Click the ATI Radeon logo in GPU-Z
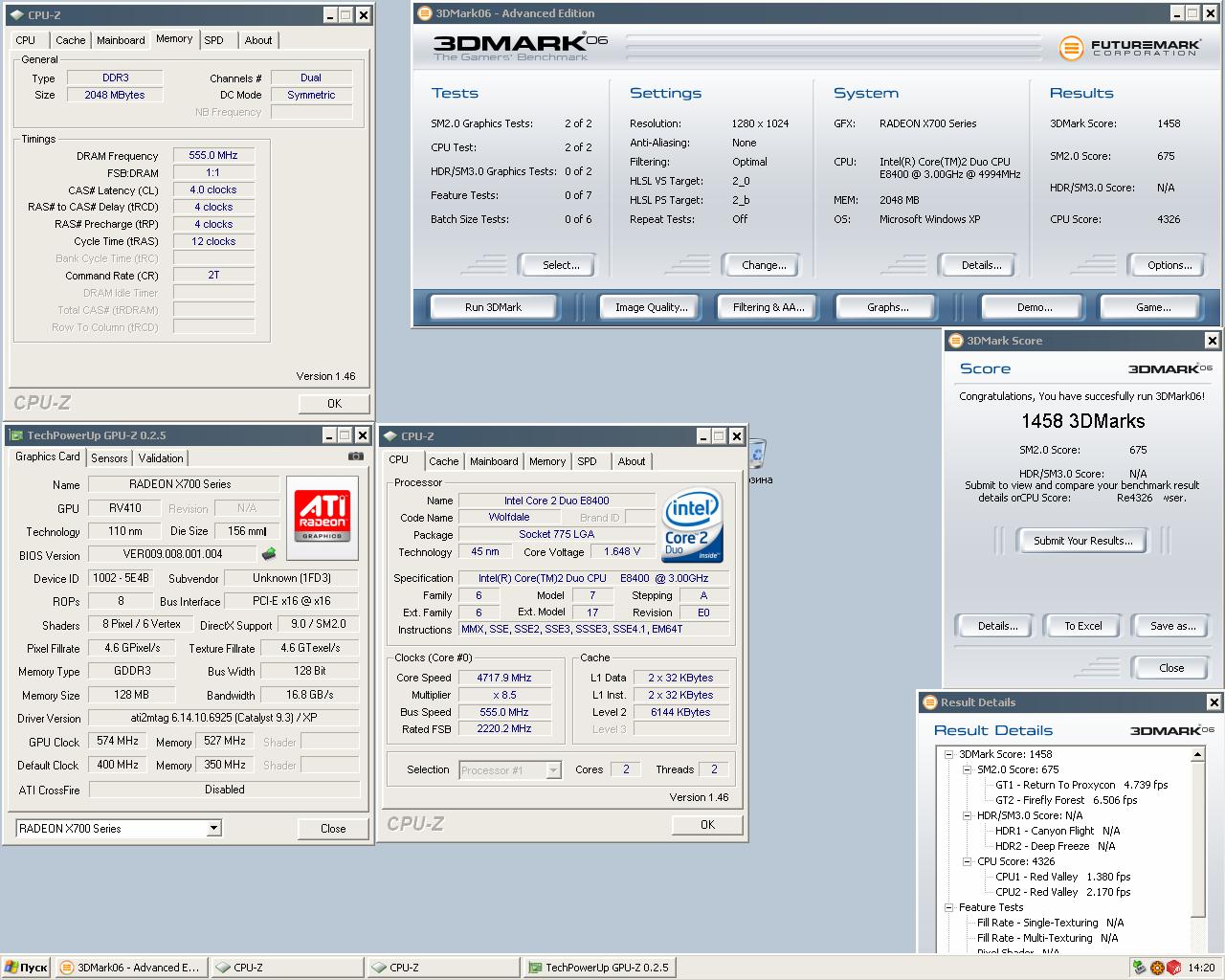The image size is (1225, 980). (x=323, y=517)
